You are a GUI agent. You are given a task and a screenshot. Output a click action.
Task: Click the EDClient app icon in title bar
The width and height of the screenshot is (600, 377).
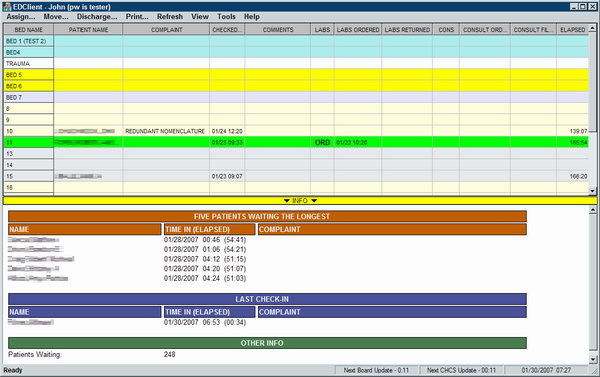tap(7, 7)
